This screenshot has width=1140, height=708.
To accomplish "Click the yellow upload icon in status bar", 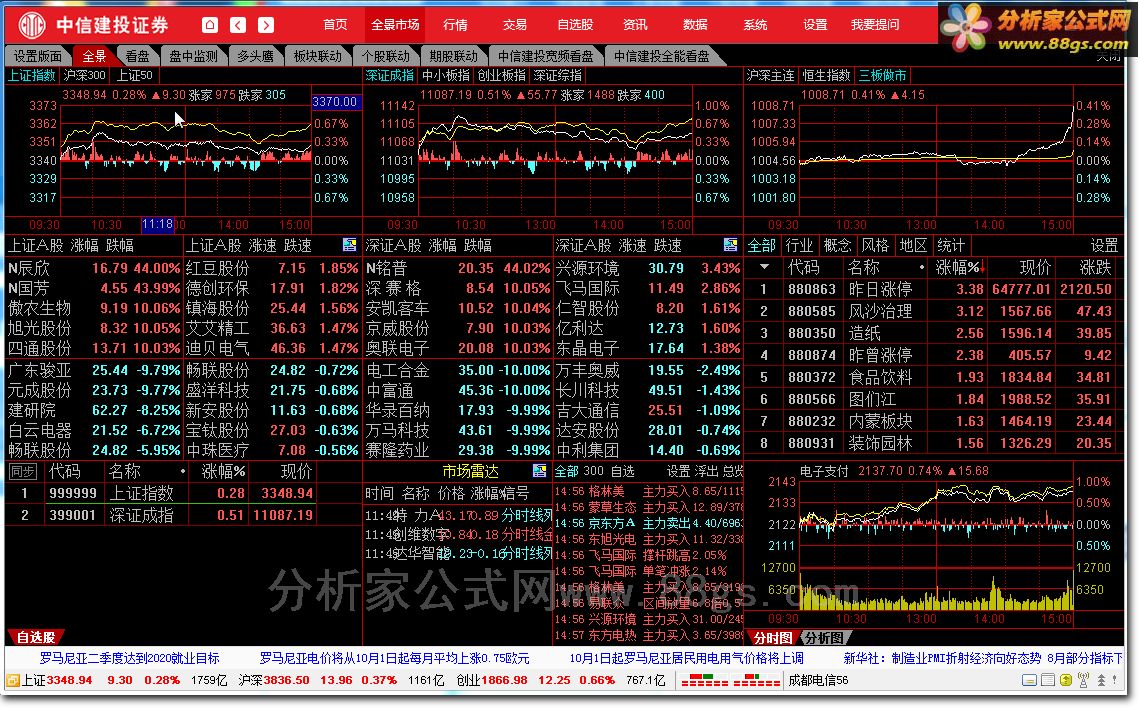I will click(x=1066, y=680).
